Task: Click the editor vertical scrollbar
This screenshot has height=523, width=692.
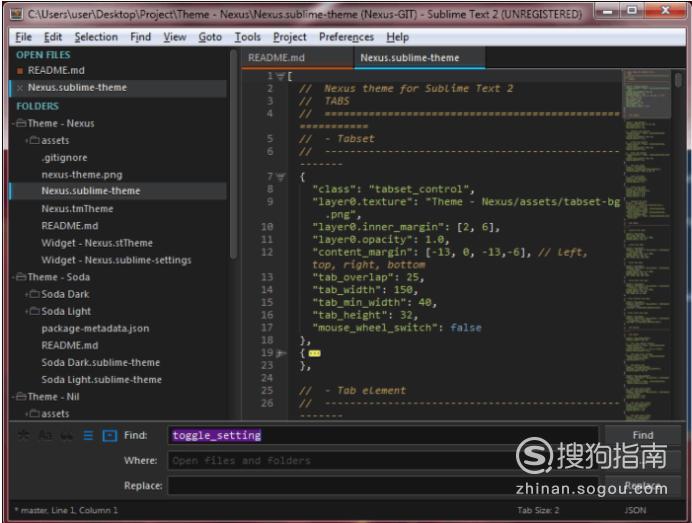Action: [x=678, y=80]
